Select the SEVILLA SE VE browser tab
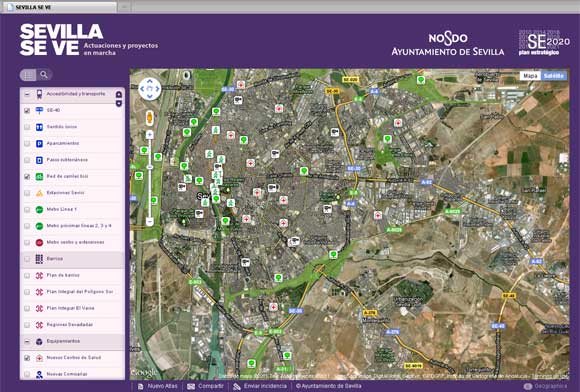The height and width of the screenshot is (392, 580). pos(59,7)
